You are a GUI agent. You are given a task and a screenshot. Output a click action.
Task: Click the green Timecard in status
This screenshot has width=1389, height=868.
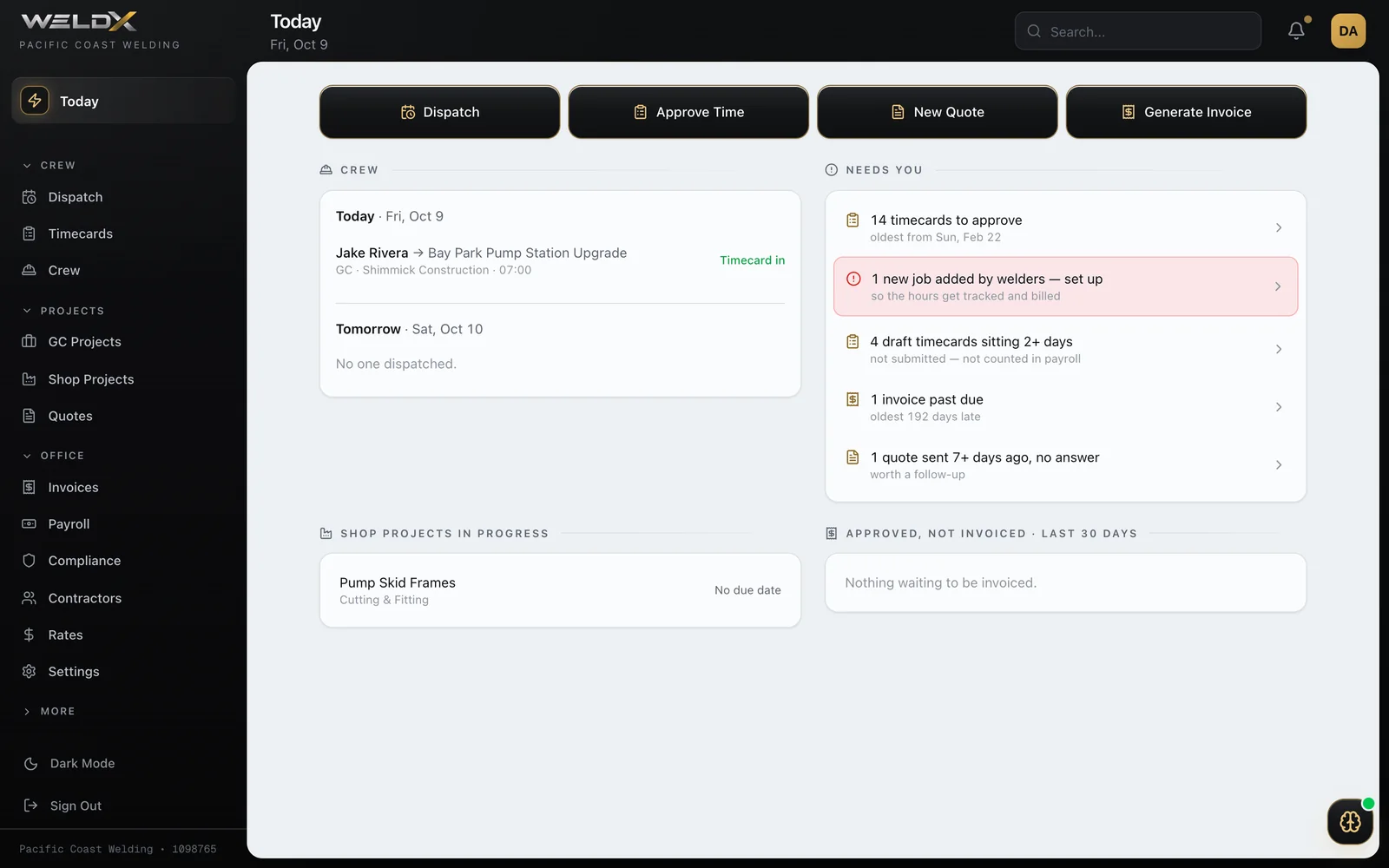point(752,260)
